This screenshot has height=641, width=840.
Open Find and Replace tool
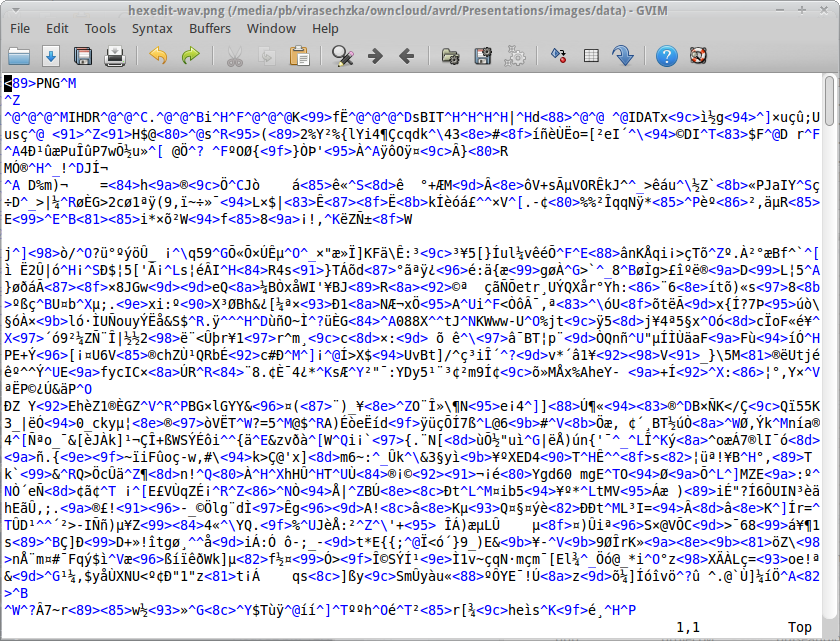point(343,56)
